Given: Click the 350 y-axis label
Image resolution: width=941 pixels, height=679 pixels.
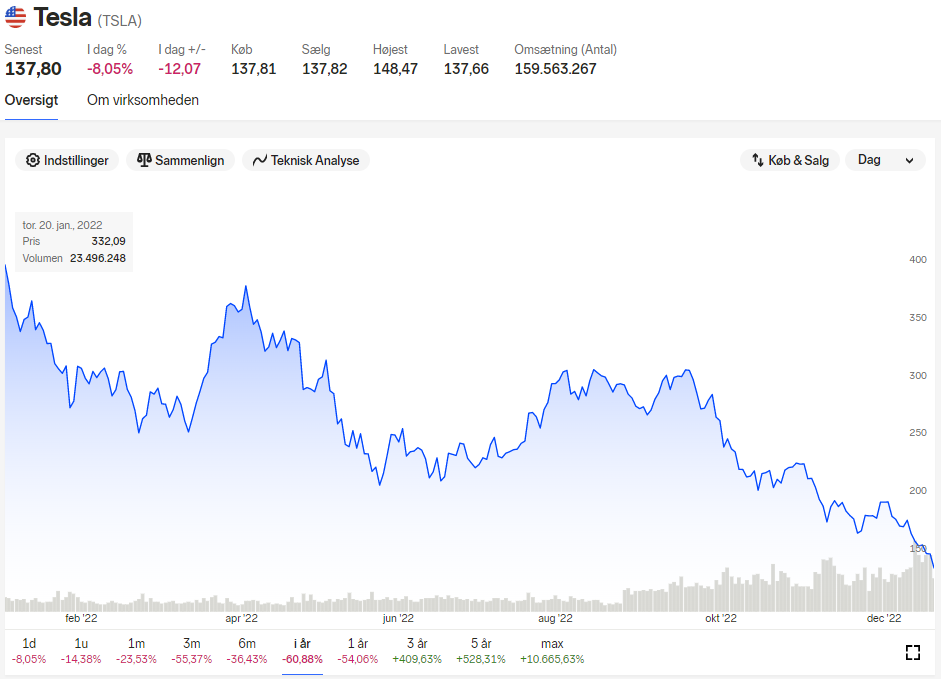Looking at the screenshot, I should click(918, 318).
